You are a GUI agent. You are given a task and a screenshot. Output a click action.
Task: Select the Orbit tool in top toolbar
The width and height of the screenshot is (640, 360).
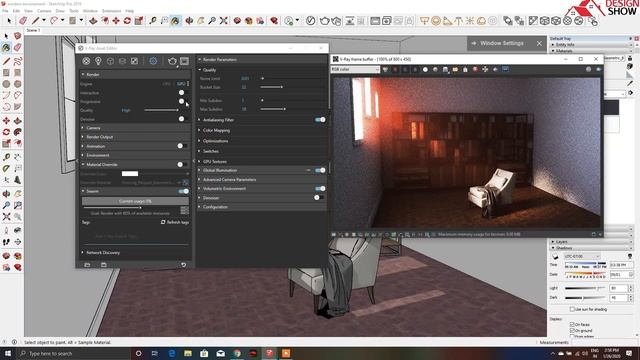point(189,20)
